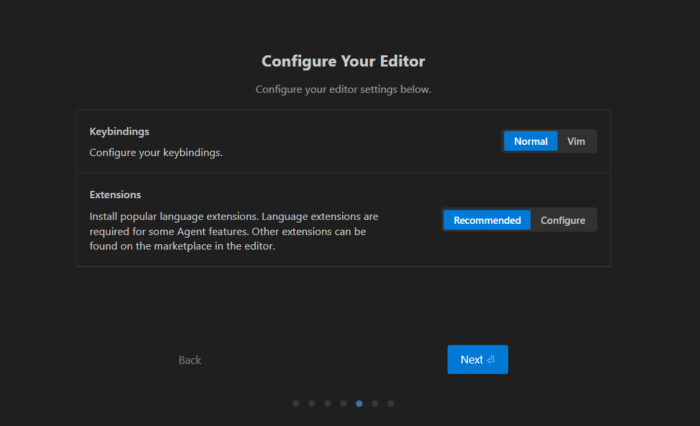700x426 pixels.
Task: Click the Configure Your Editor heading
Action: click(x=343, y=61)
